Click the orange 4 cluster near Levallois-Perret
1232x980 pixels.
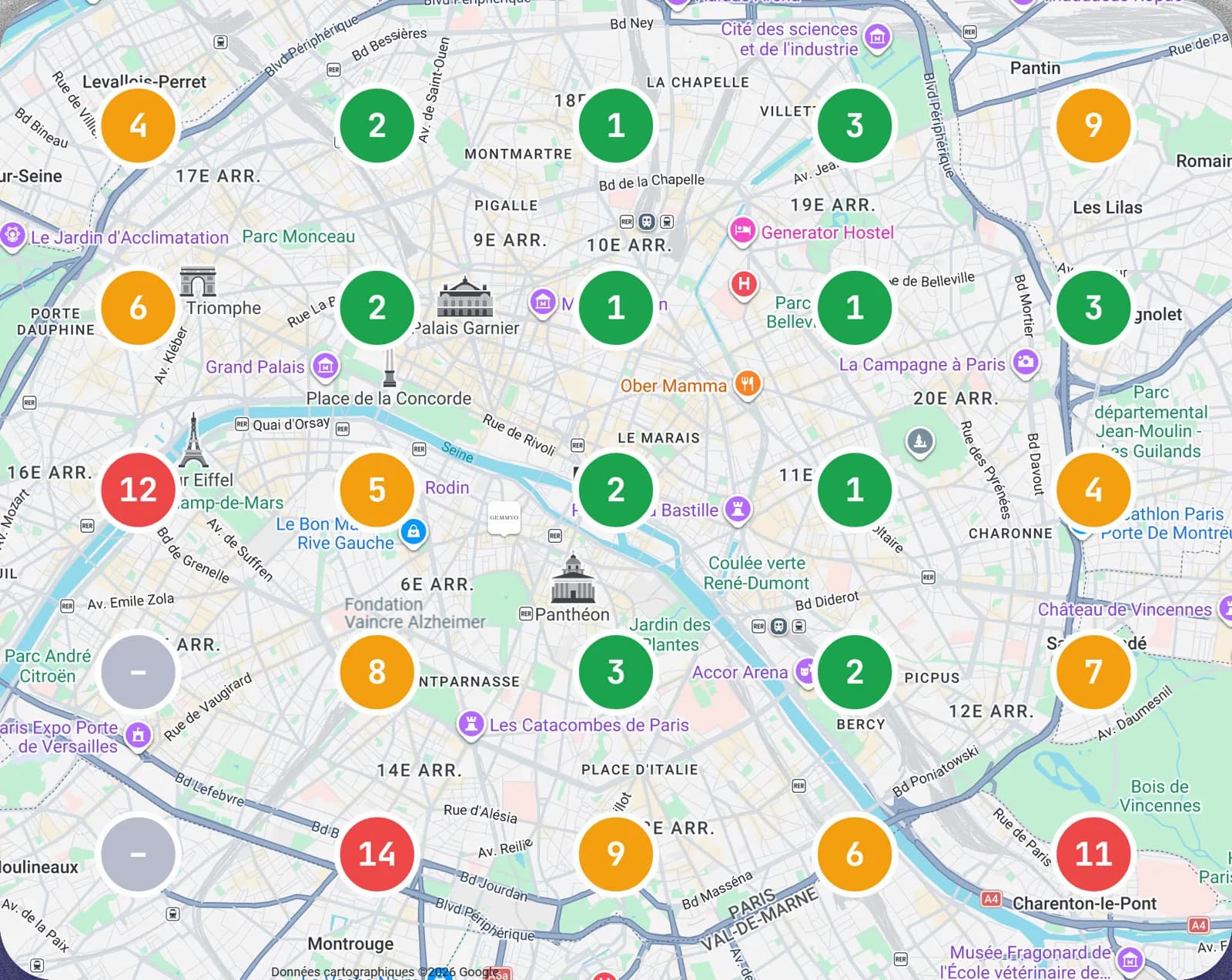coord(138,125)
